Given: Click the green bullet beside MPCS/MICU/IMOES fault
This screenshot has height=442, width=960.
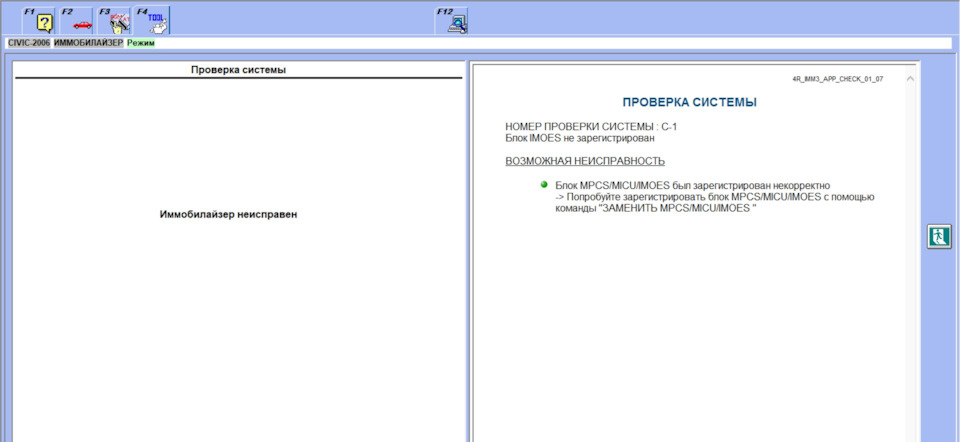Looking at the screenshot, I should tap(544, 185).
